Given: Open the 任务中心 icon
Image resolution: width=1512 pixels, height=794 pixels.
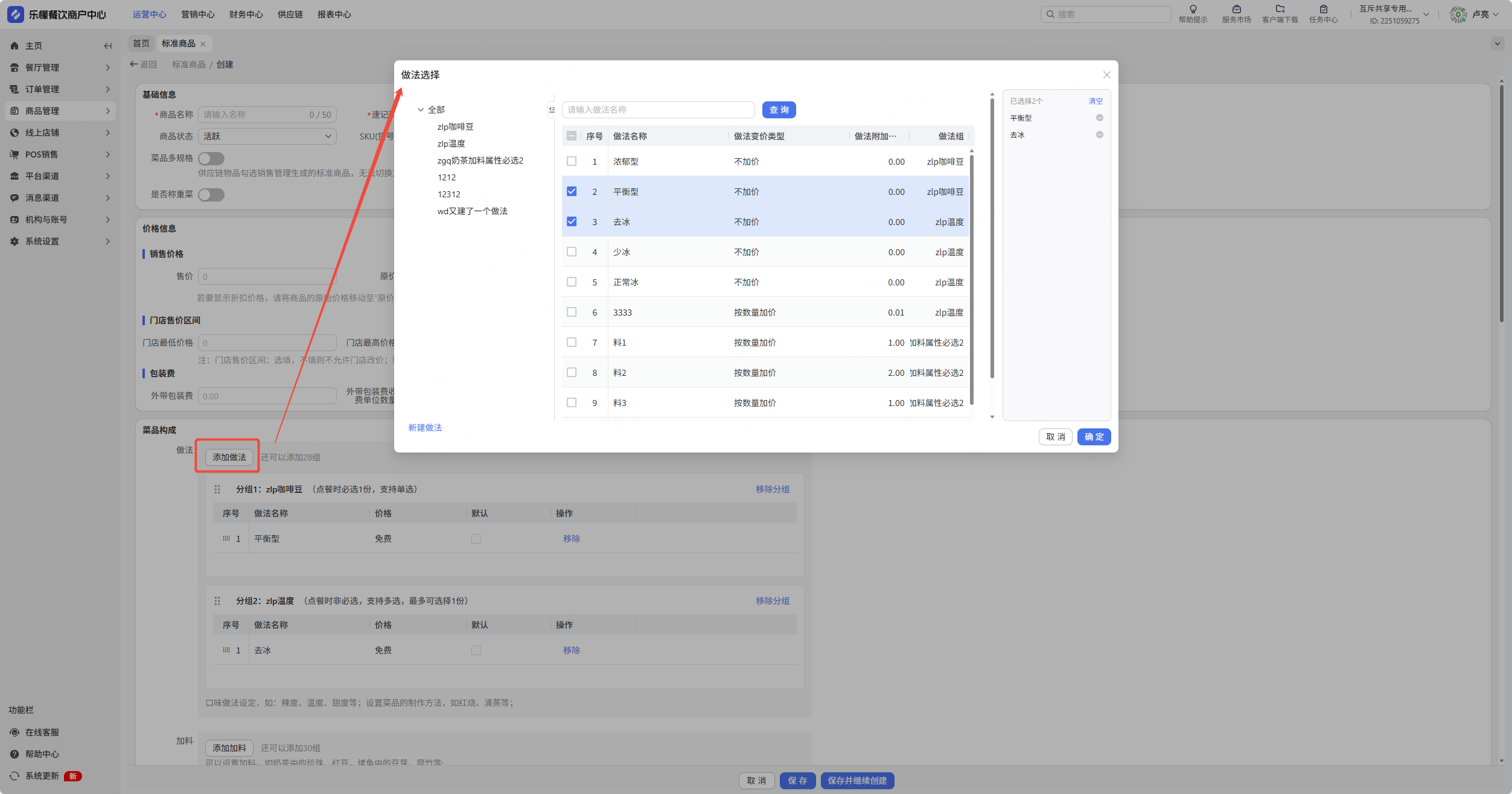Looking at the screenshot, I should pos(1323,9).
